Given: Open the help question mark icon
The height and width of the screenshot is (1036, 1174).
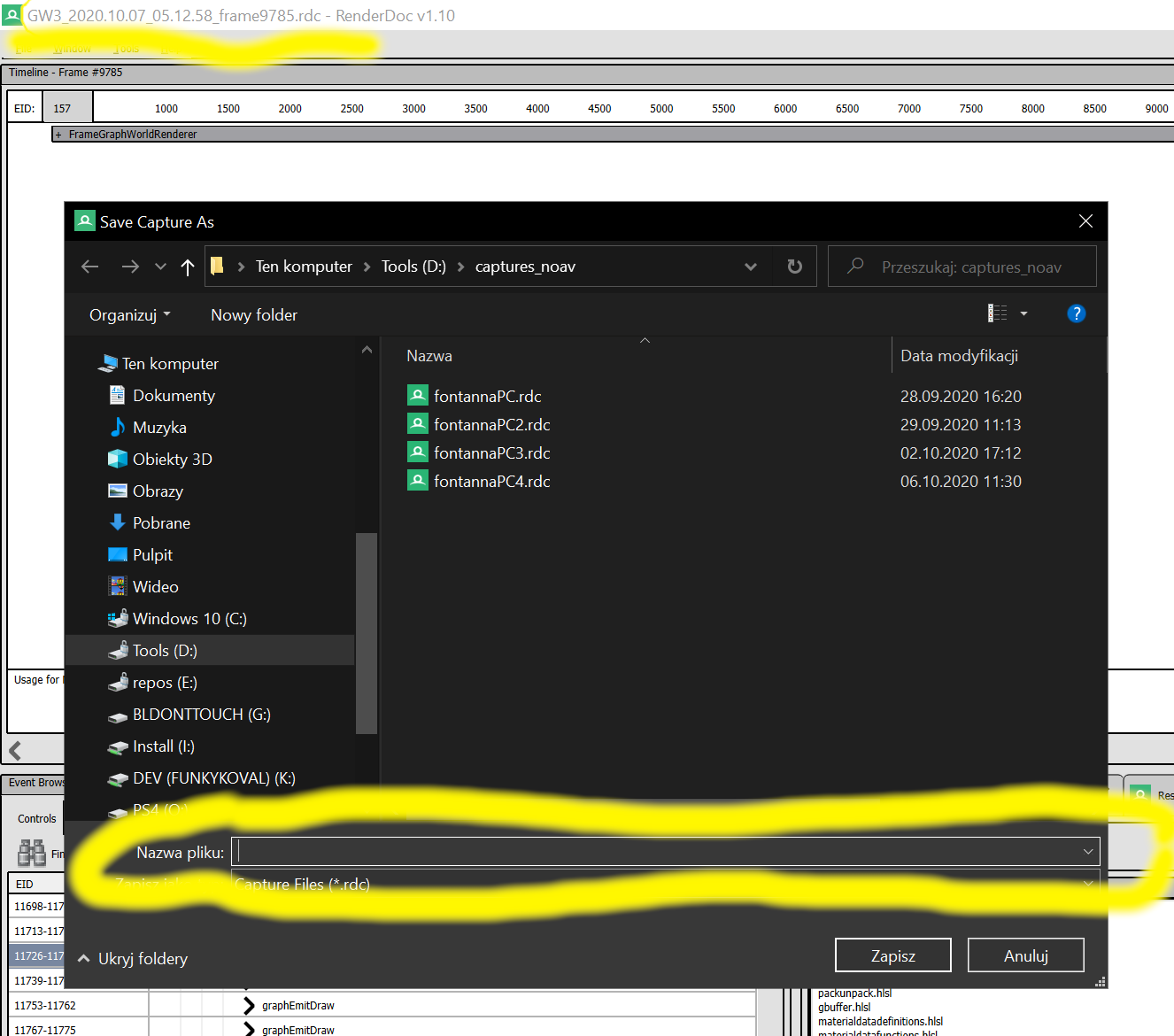Looking at the screenshot, I should pyautogui.click(x=1077, y=313).
